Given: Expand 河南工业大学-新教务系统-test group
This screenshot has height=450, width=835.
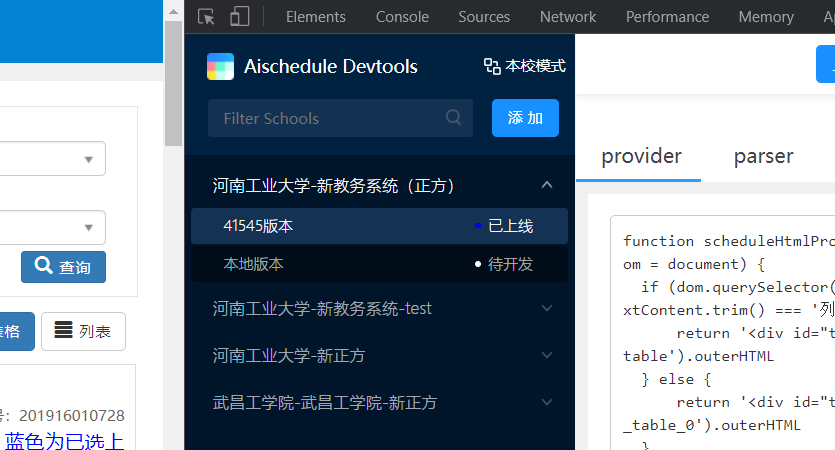Looking at the screenshot, I should [546, 309].
